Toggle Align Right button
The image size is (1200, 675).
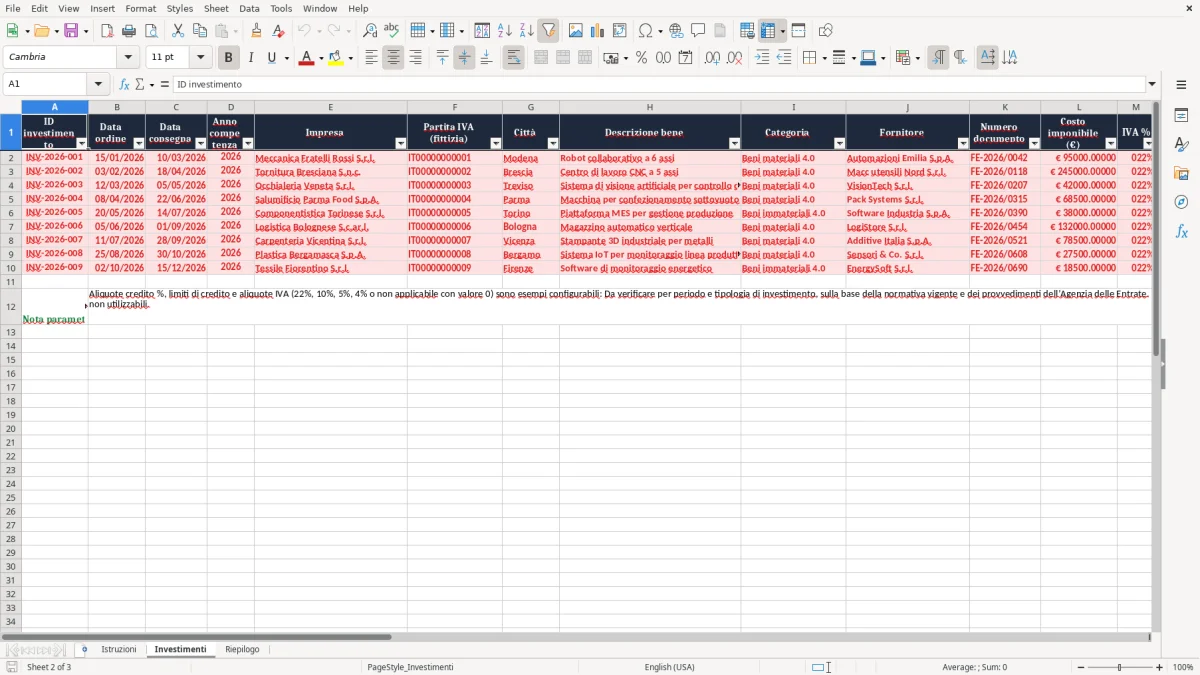click(x=416, y=58)
